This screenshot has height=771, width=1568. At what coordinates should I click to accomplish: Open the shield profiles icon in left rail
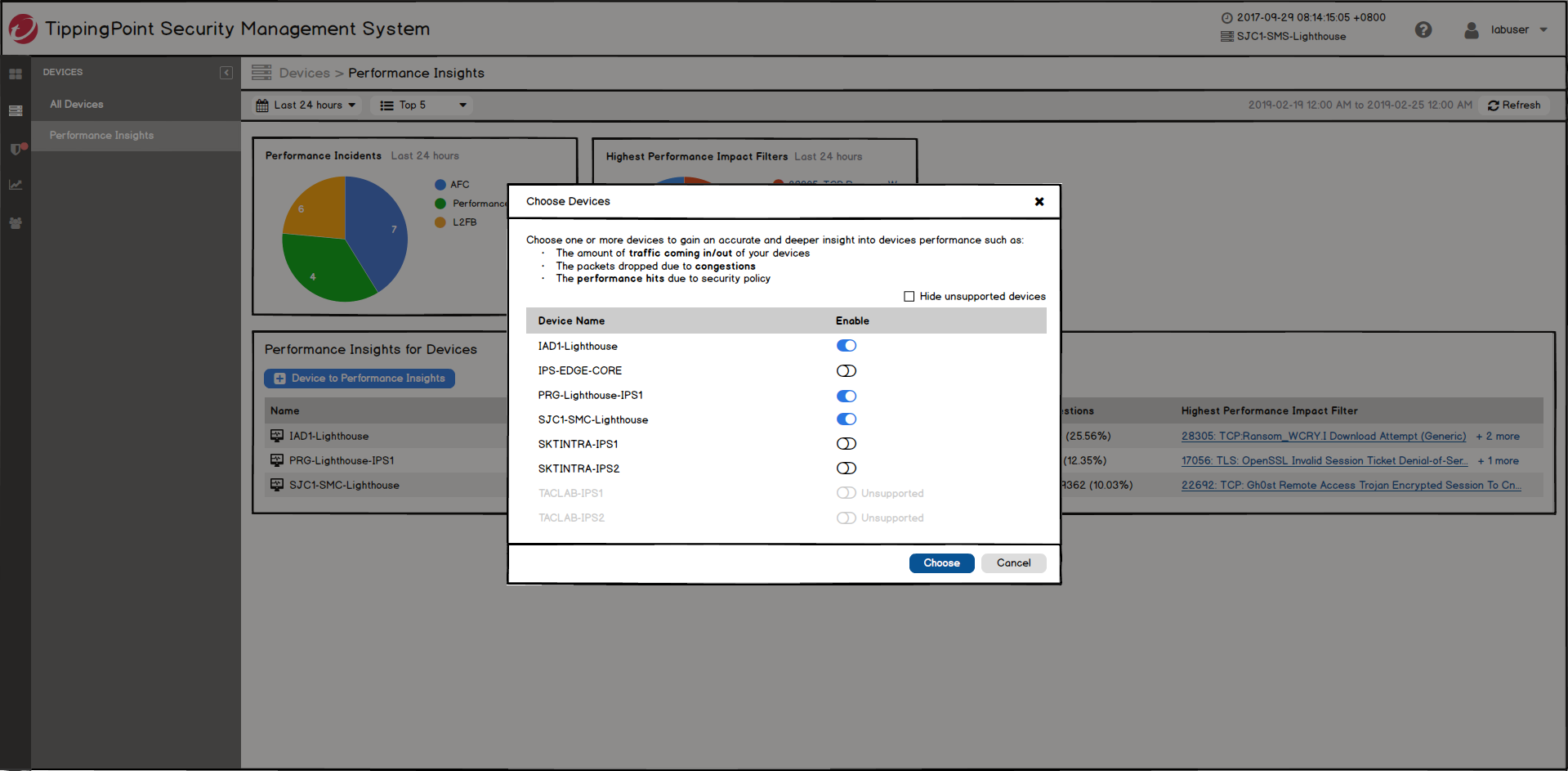click(17, 149)
